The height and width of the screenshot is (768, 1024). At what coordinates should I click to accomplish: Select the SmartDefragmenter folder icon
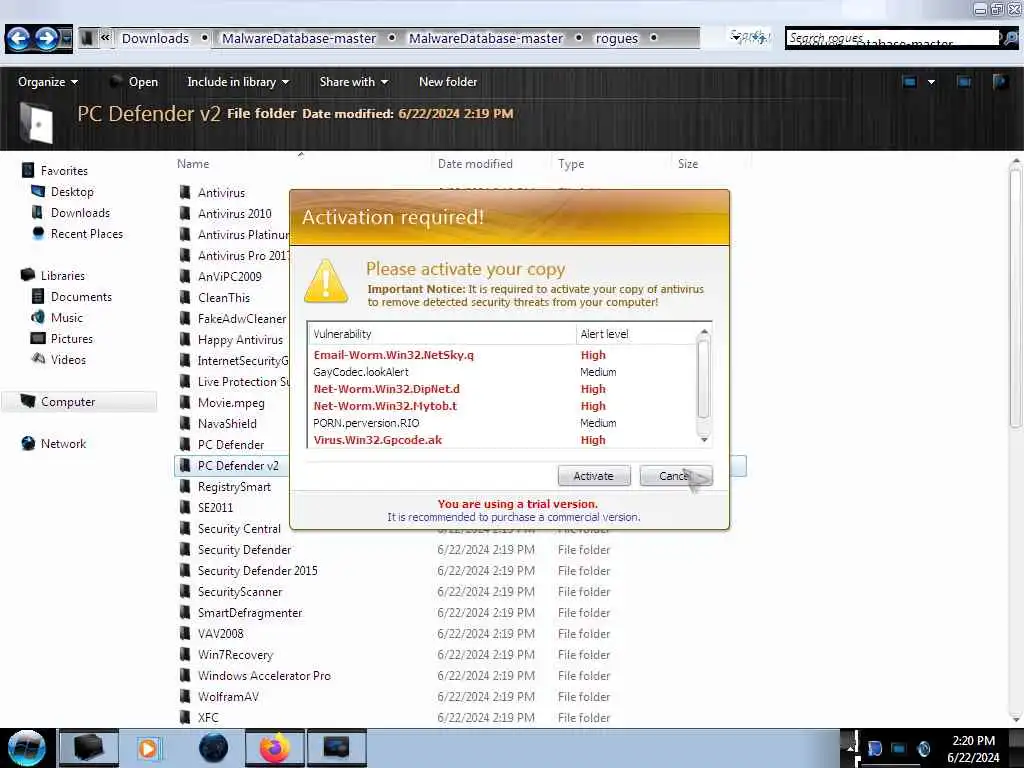(185, 613)
